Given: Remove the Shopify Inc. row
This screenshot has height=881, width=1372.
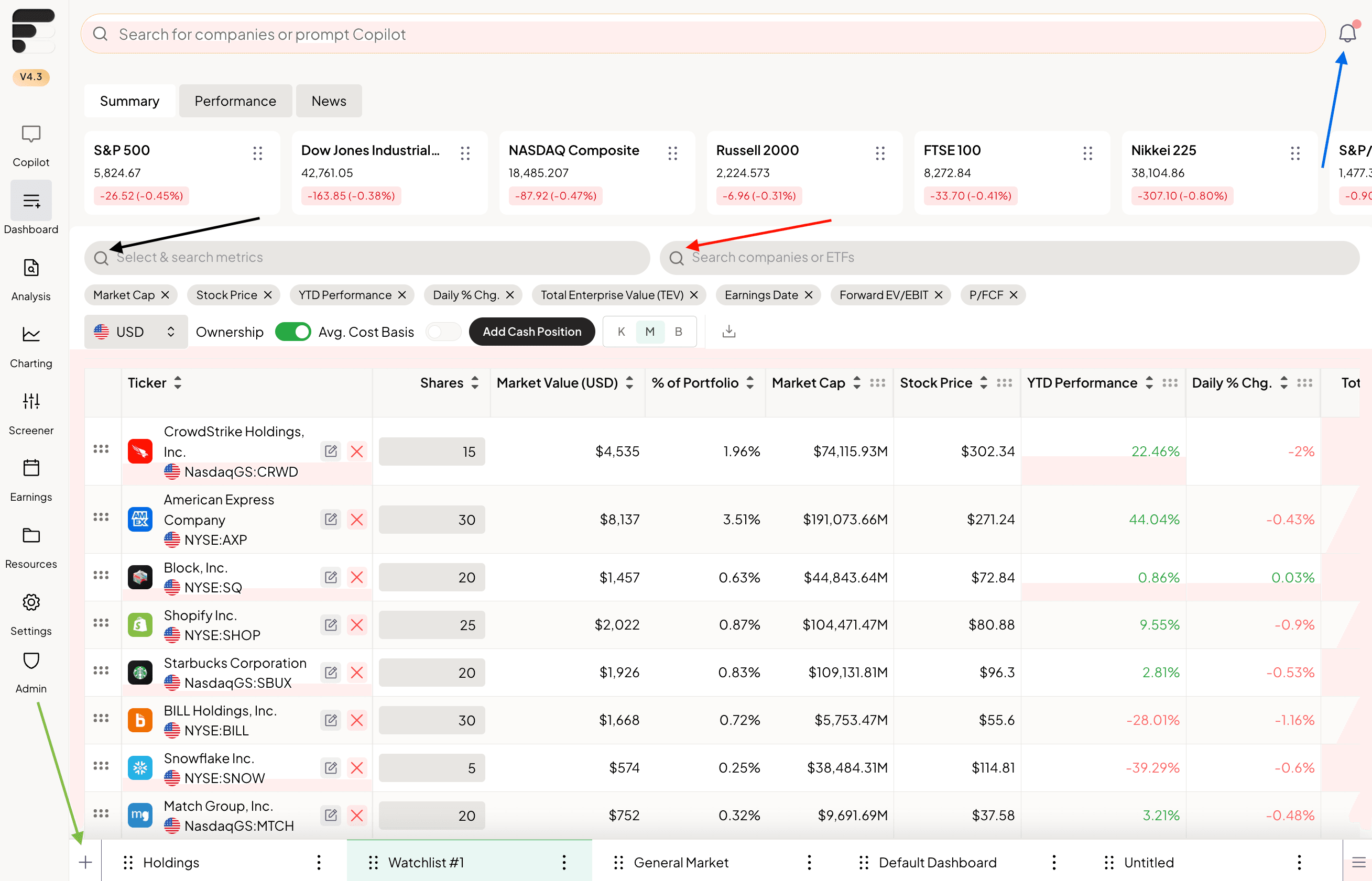Looking at the screenshot, I should tap(356, 624).
